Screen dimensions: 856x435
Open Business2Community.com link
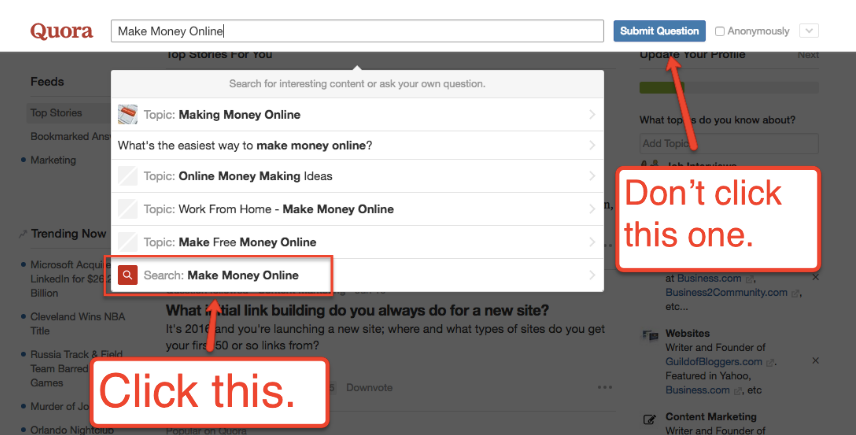click(726, 293)
